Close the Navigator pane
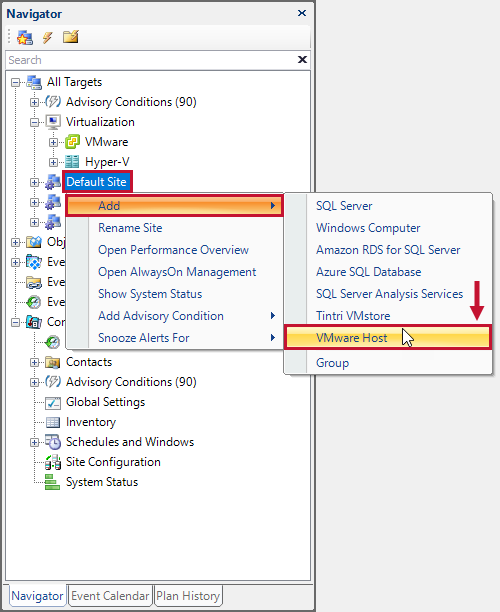Viewport: 500px width, 612px height. point(302,13)
